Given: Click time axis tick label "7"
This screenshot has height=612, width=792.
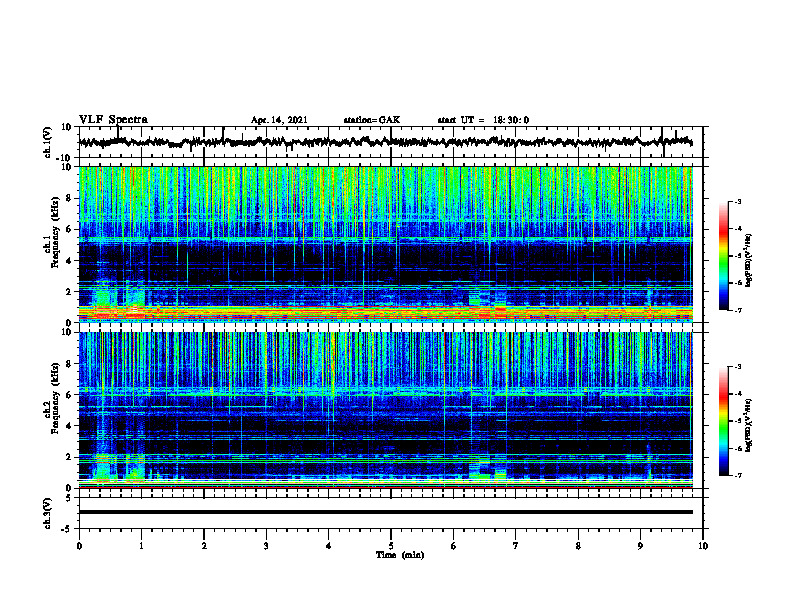Looking at the screenshot, I should (516, 546).
